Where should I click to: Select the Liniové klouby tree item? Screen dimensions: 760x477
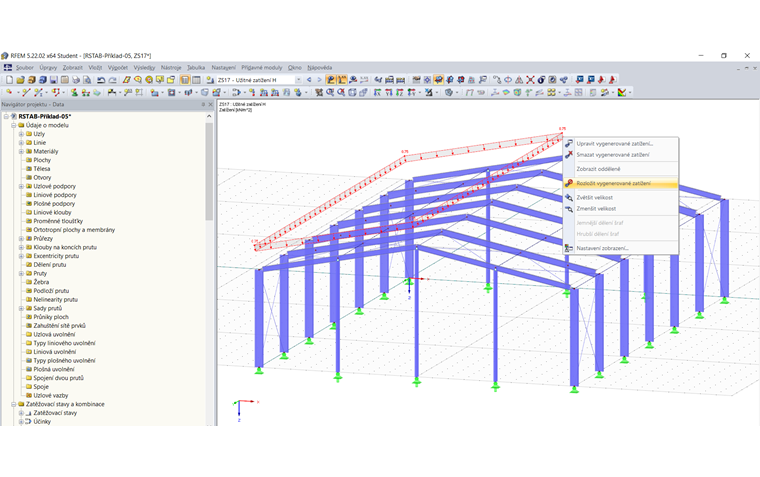click(x=52, y=212)
